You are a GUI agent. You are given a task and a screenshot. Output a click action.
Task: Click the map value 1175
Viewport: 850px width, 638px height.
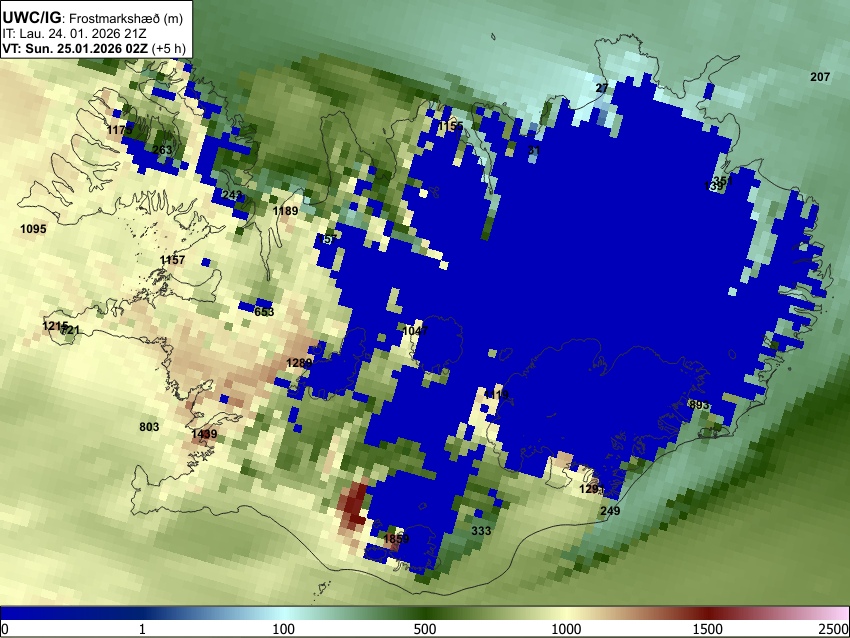(x=119, y=130)
